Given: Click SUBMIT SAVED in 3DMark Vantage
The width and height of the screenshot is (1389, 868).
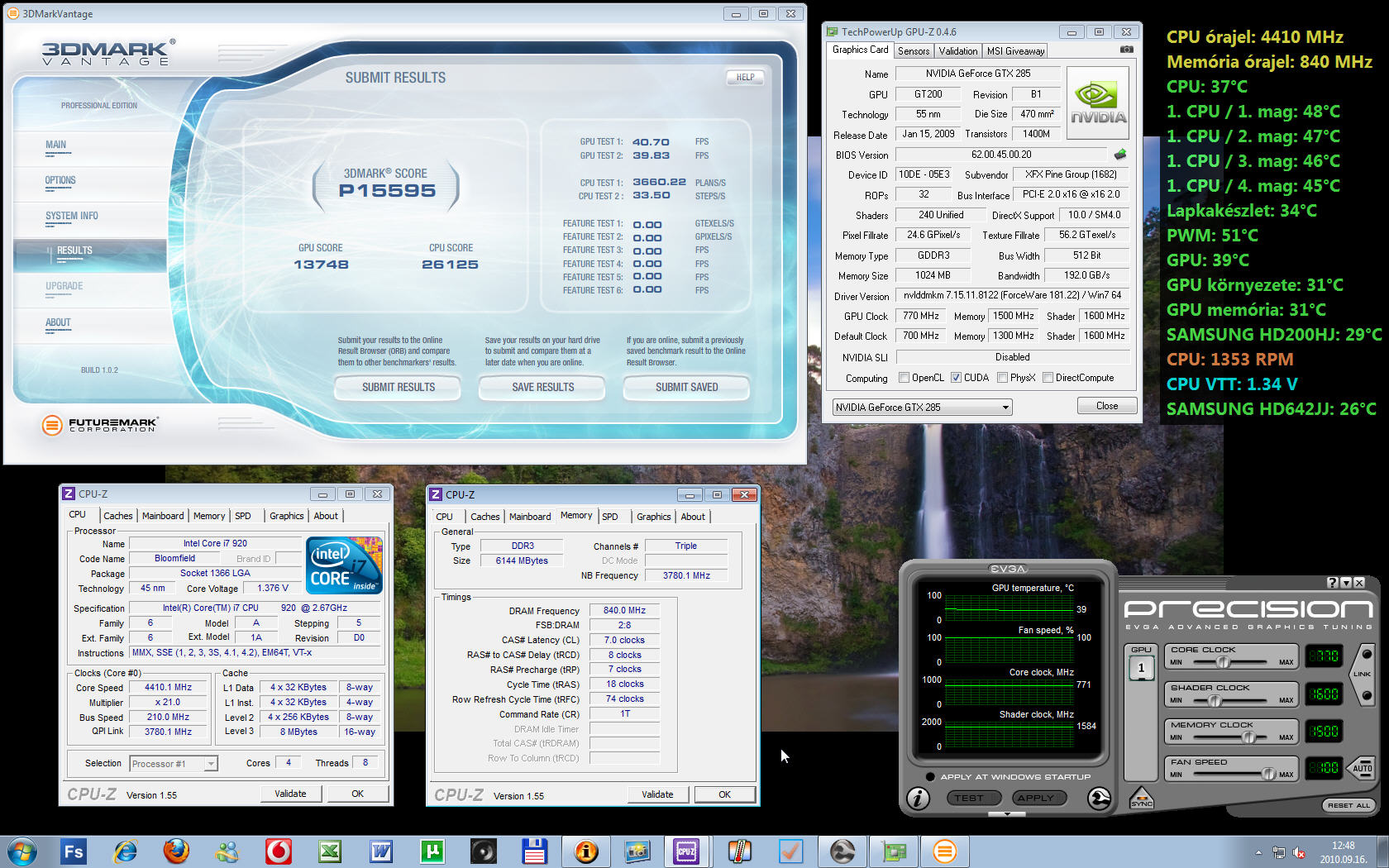Looking at the screenshot, I should tap(686, 387).
